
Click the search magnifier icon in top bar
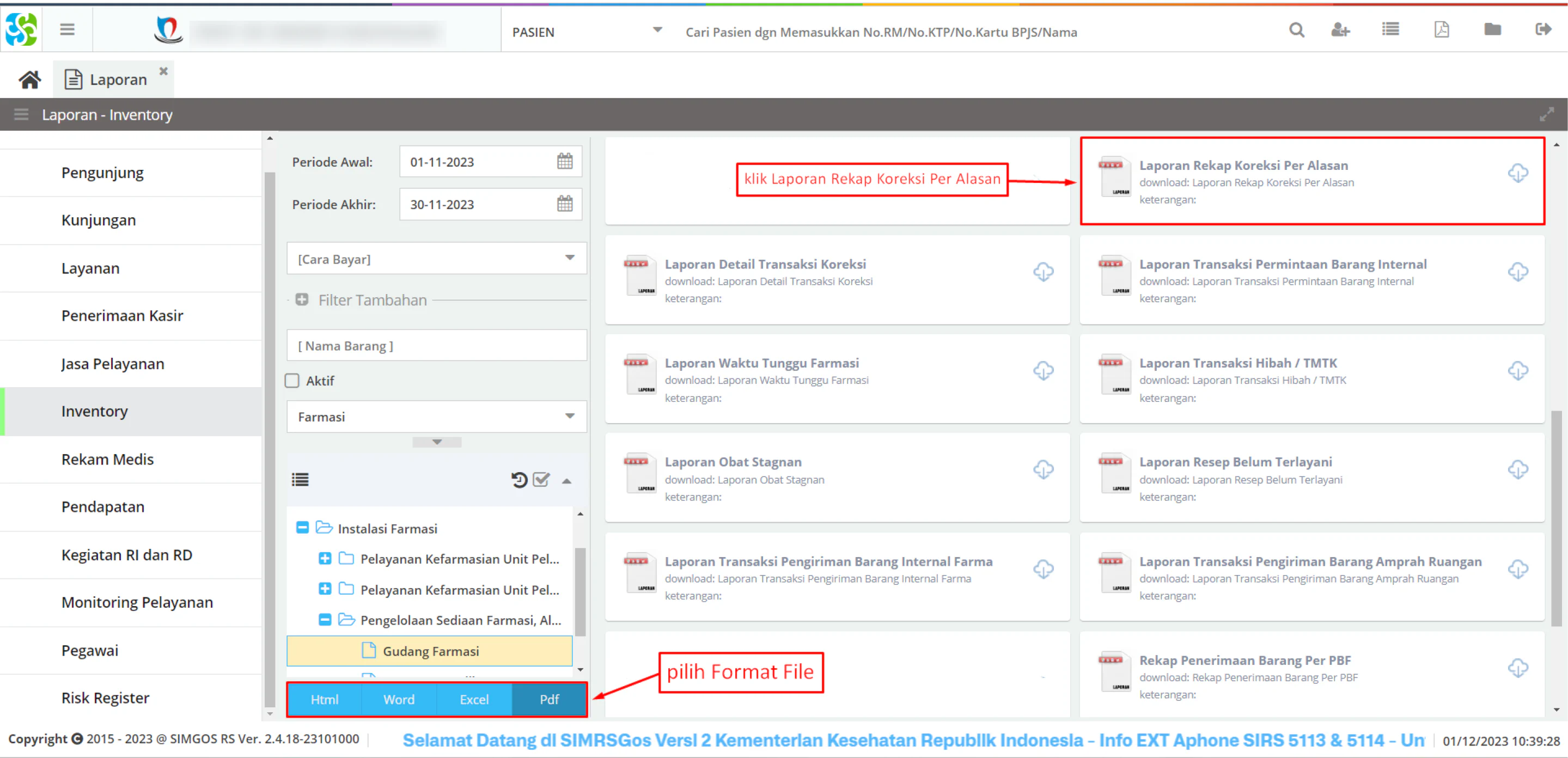[1296, 30]
